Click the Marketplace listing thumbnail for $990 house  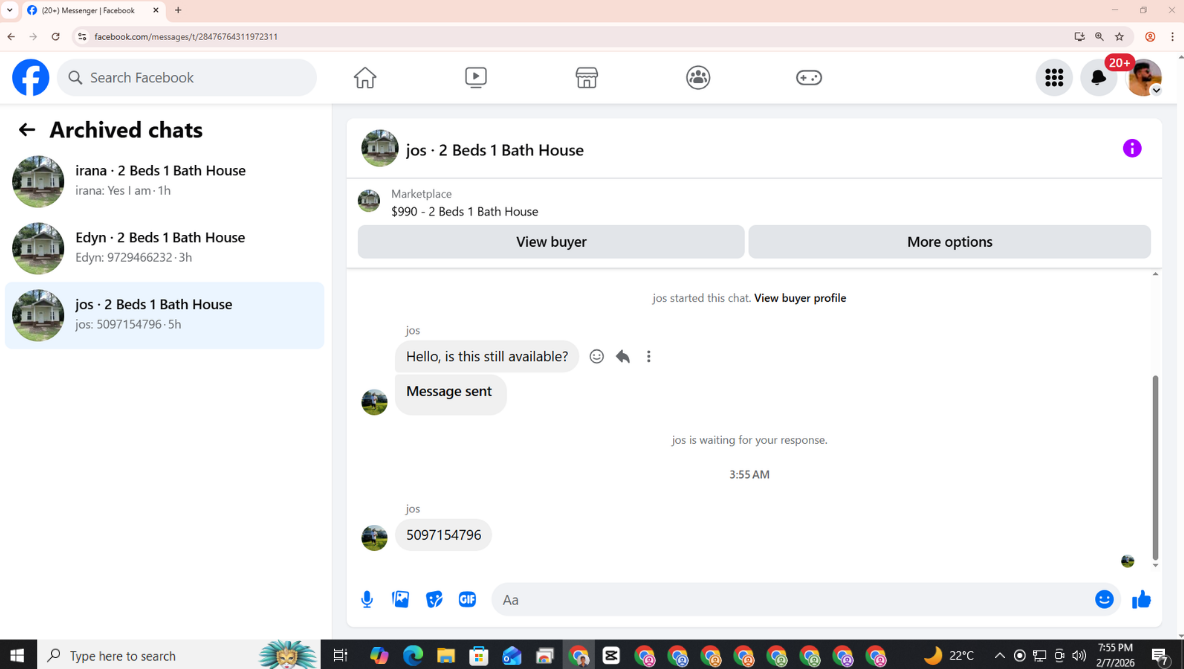[368, 202]
